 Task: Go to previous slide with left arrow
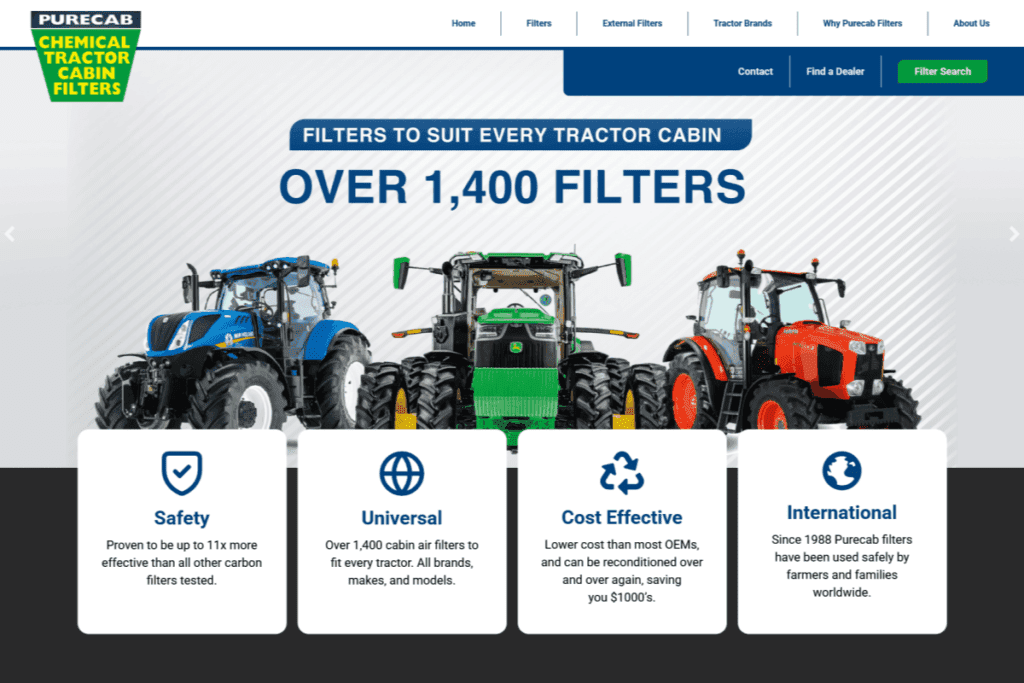pos(10,234)
